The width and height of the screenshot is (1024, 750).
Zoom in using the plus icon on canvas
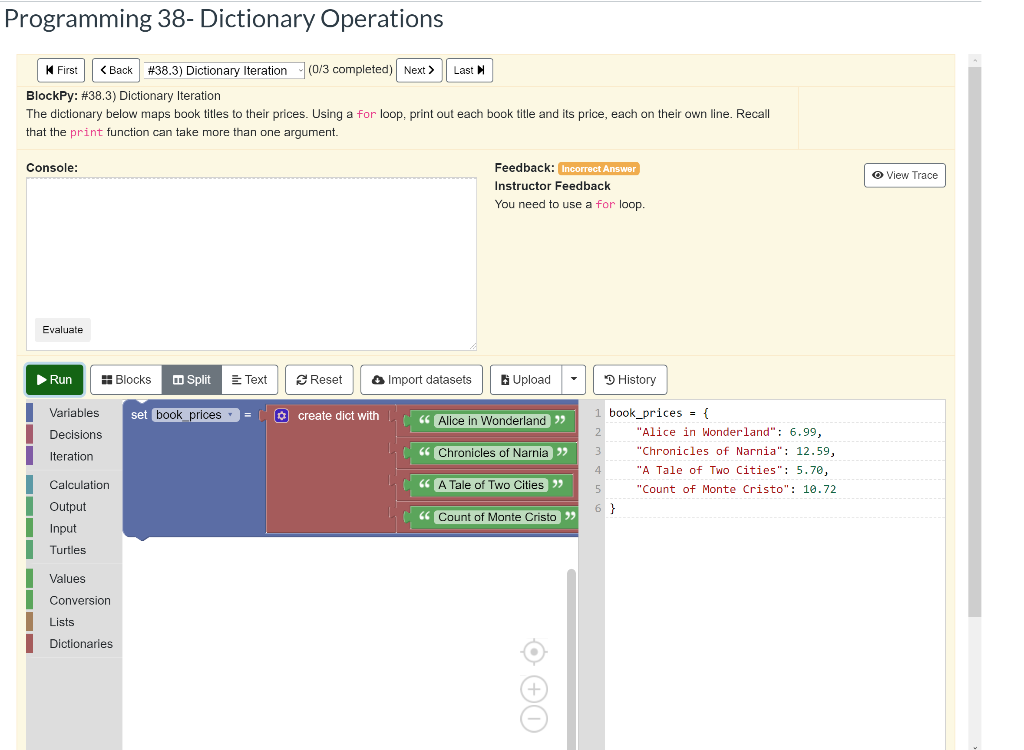(x=534, y=689)
